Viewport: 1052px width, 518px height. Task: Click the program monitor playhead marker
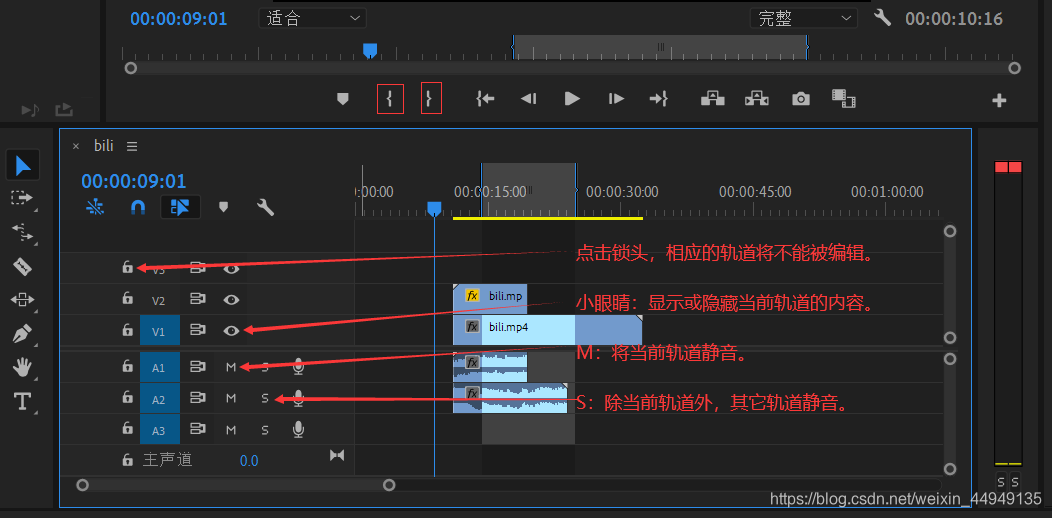tap(370, 50)
